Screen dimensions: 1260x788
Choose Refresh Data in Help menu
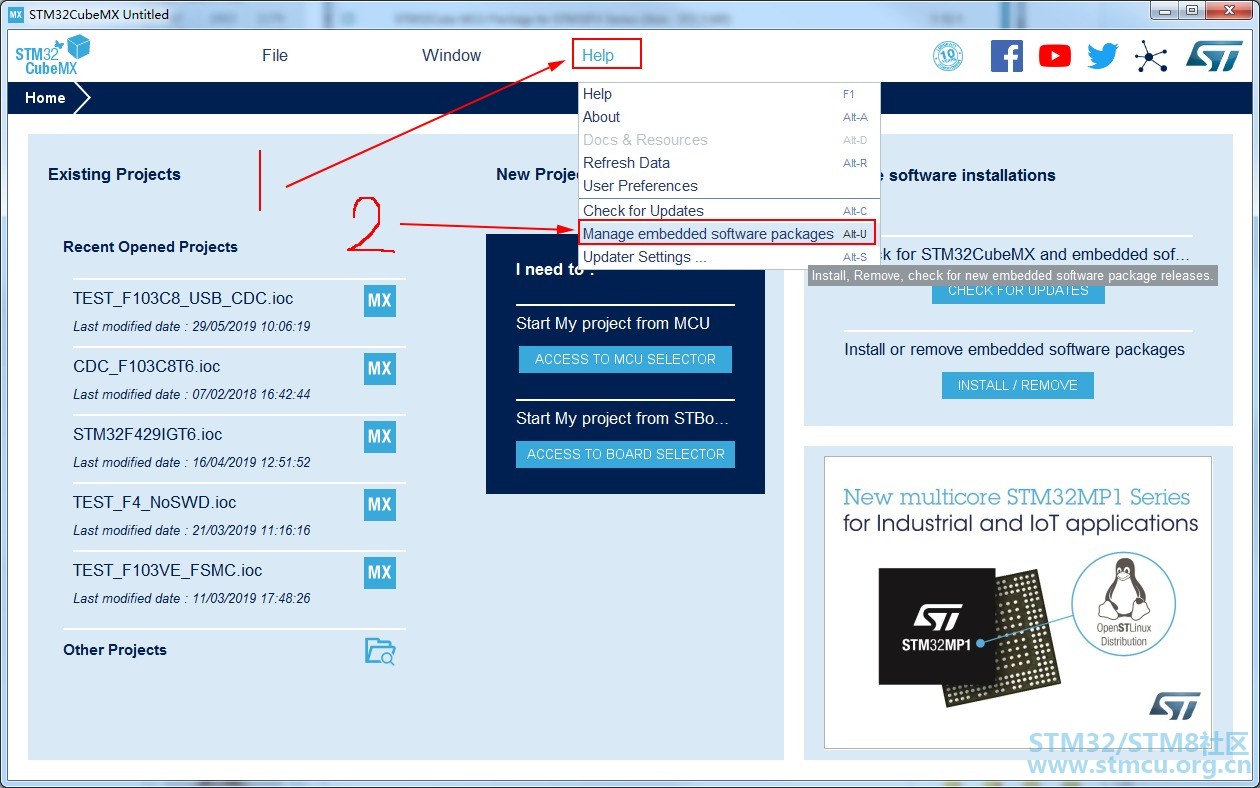coord(729,163)
